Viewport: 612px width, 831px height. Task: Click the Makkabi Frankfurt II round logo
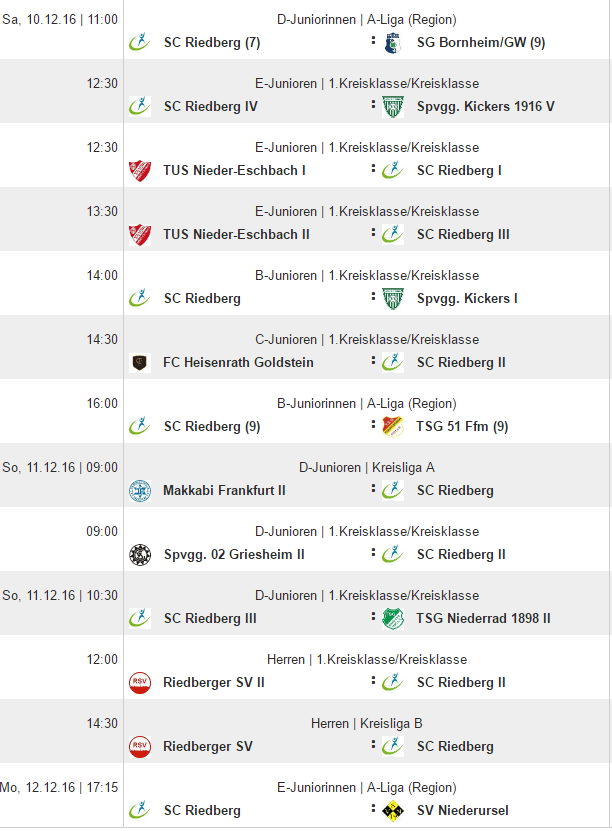coord(139,490)
